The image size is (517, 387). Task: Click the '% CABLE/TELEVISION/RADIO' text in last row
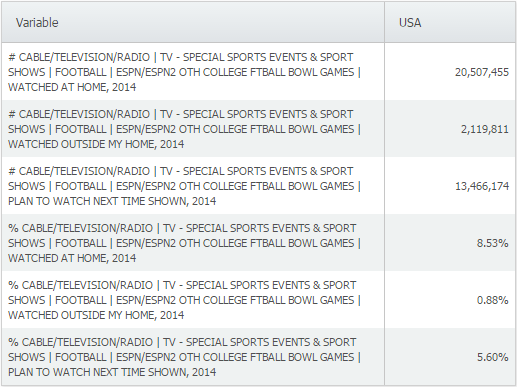(80, 342)
